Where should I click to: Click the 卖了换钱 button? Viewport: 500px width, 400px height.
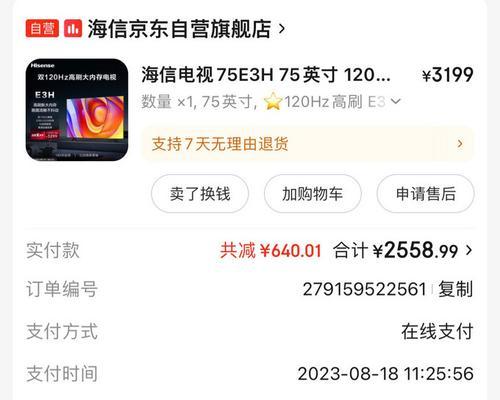pyautogui.click(x=200, y=194)
